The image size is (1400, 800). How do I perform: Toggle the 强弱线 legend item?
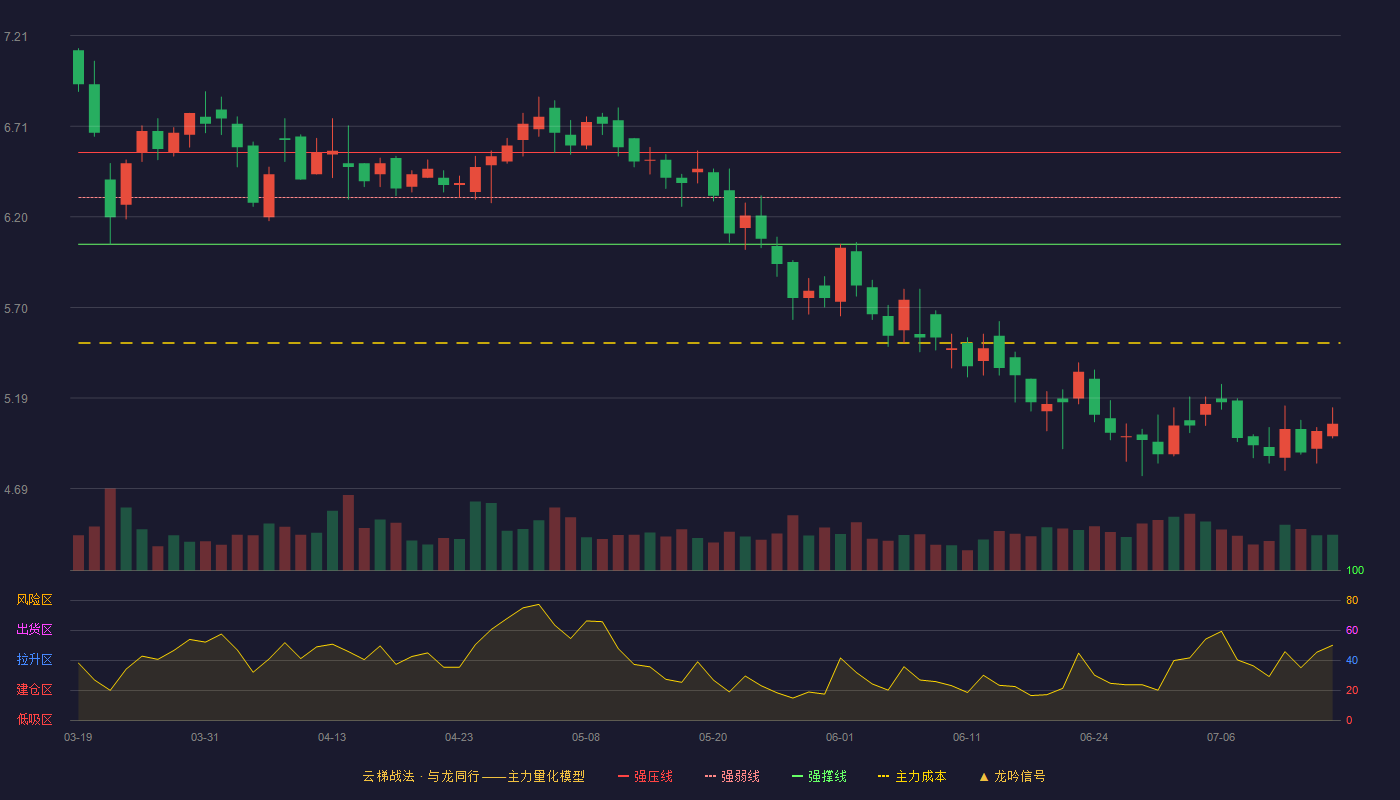[732, 776]
